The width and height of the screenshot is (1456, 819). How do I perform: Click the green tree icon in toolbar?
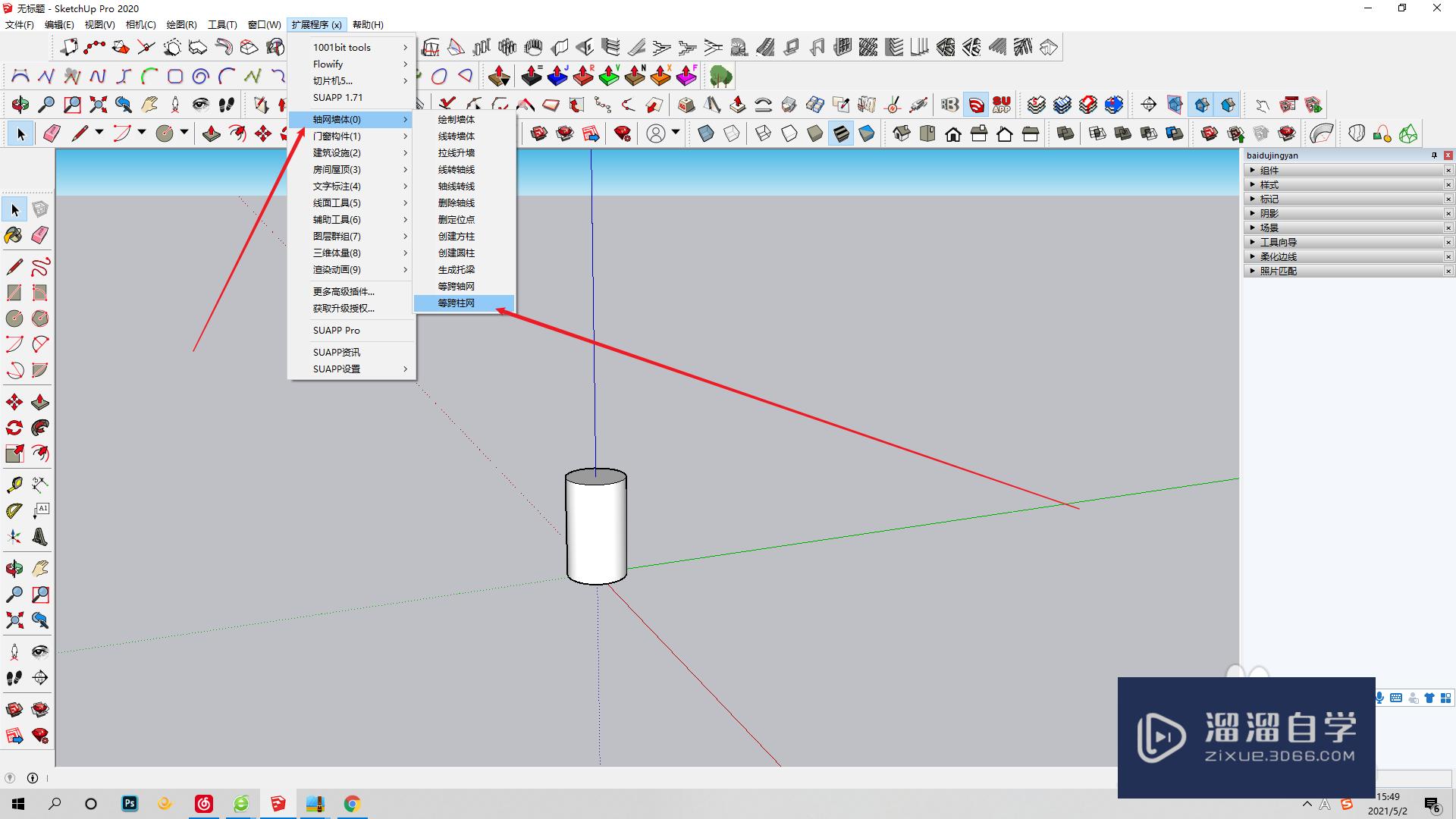click(721, 76)
